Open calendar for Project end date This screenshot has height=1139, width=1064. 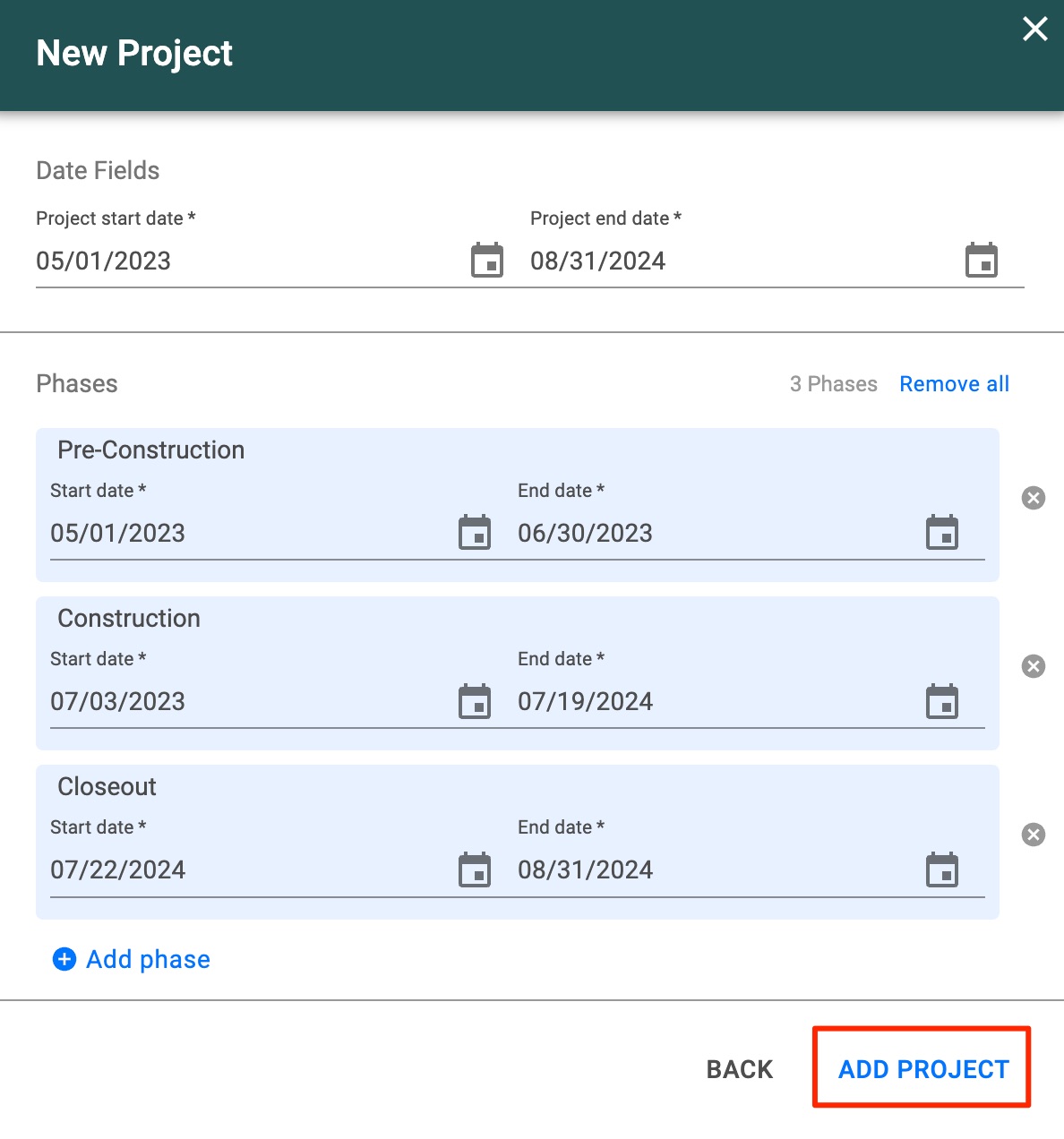coord(982,261)
